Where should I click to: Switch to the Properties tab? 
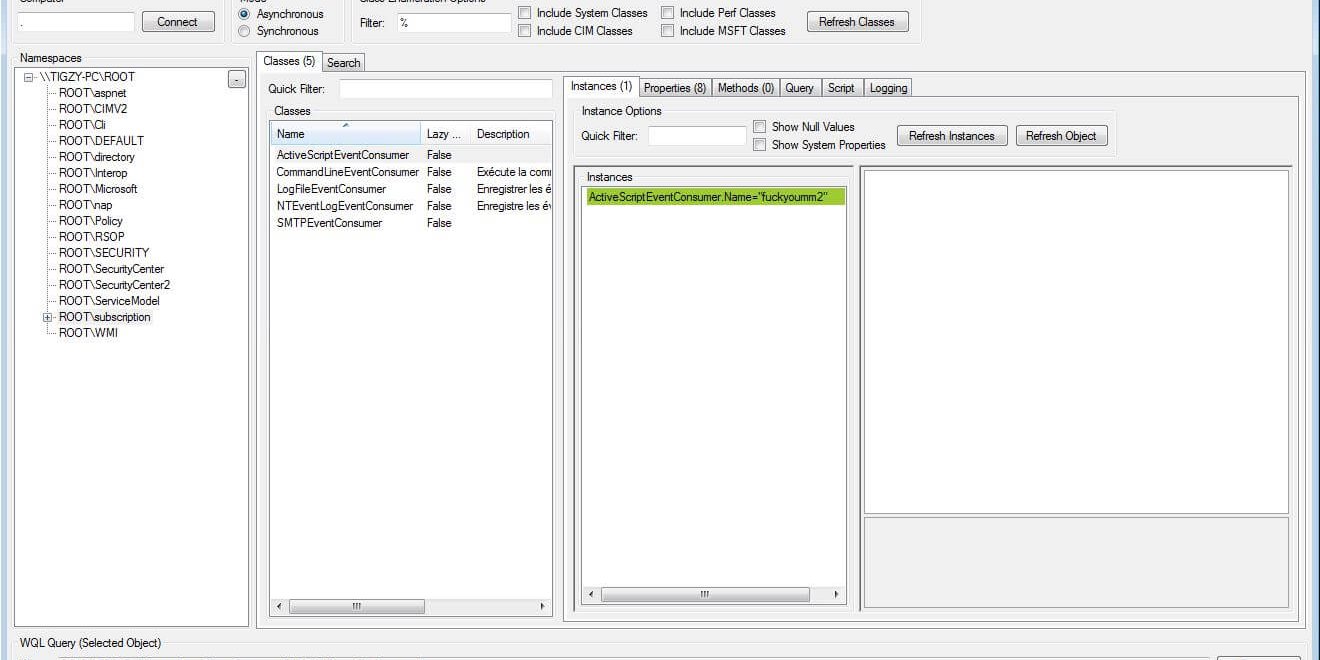coord(674,87)
